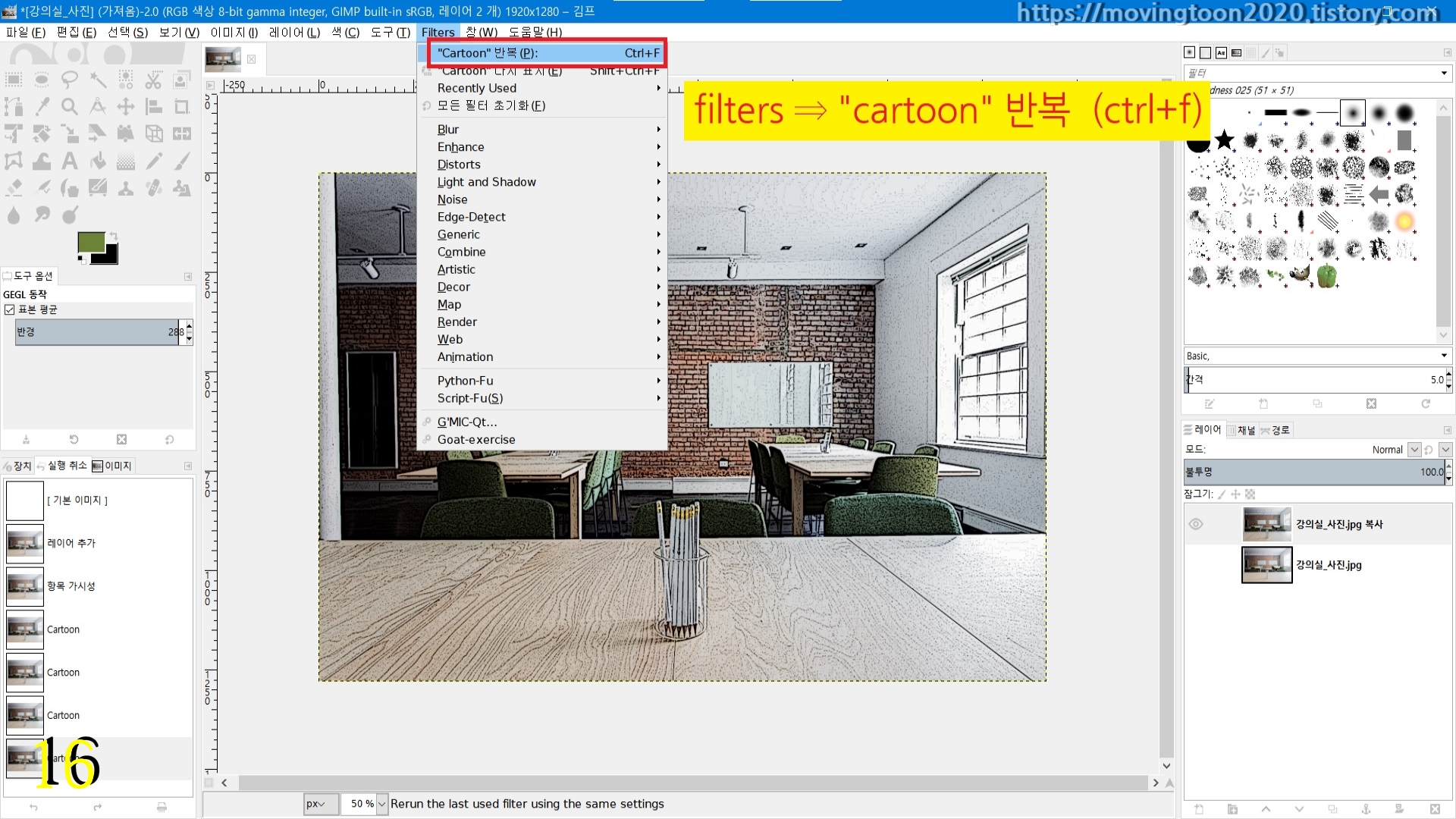Expand the Recently Used submenu
Viewport: 1456px width, 819px height.
542,88
